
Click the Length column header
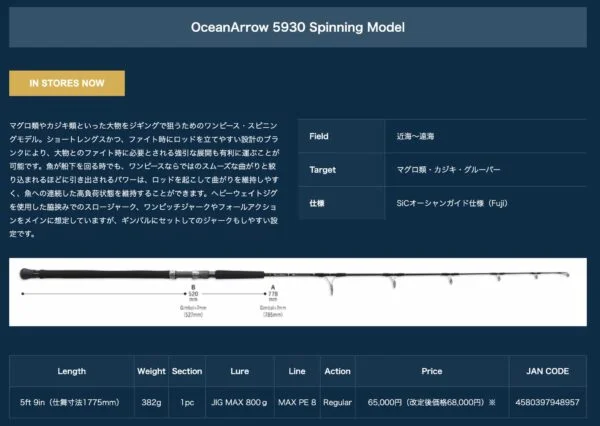[72, 371]
